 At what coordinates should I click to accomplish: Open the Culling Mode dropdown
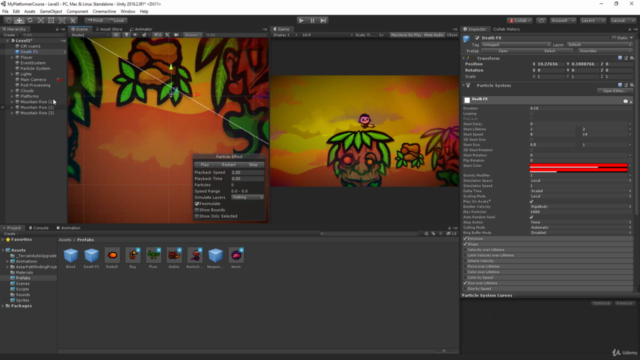[581, 227]
